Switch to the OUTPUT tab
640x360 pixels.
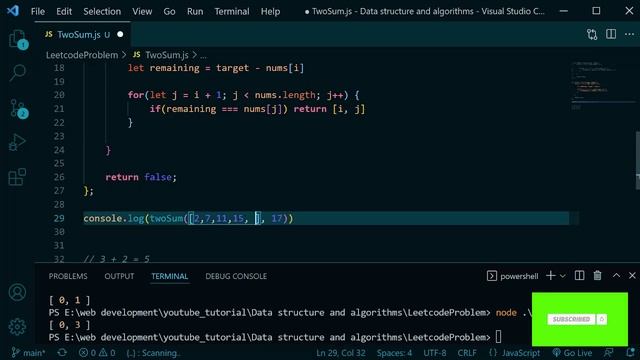coord(119,276)
